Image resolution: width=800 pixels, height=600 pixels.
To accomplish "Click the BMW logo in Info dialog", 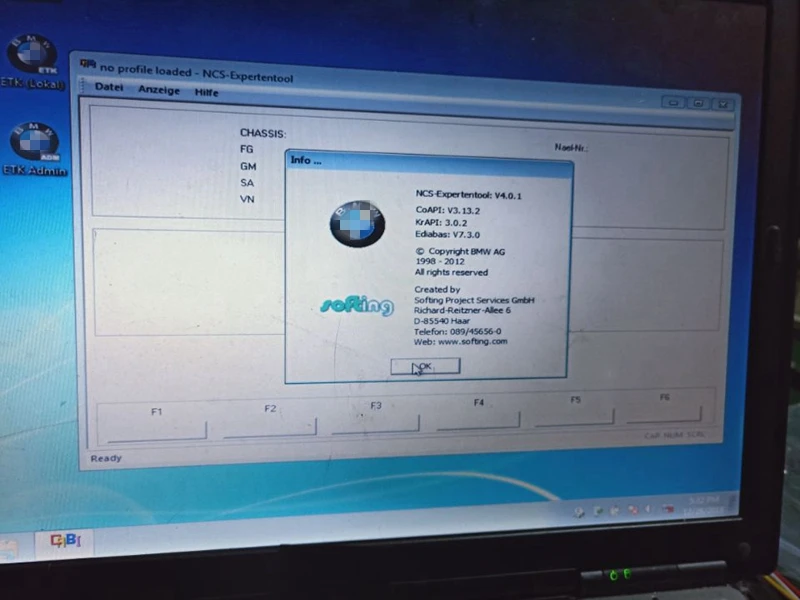I will tap(357, 223).
